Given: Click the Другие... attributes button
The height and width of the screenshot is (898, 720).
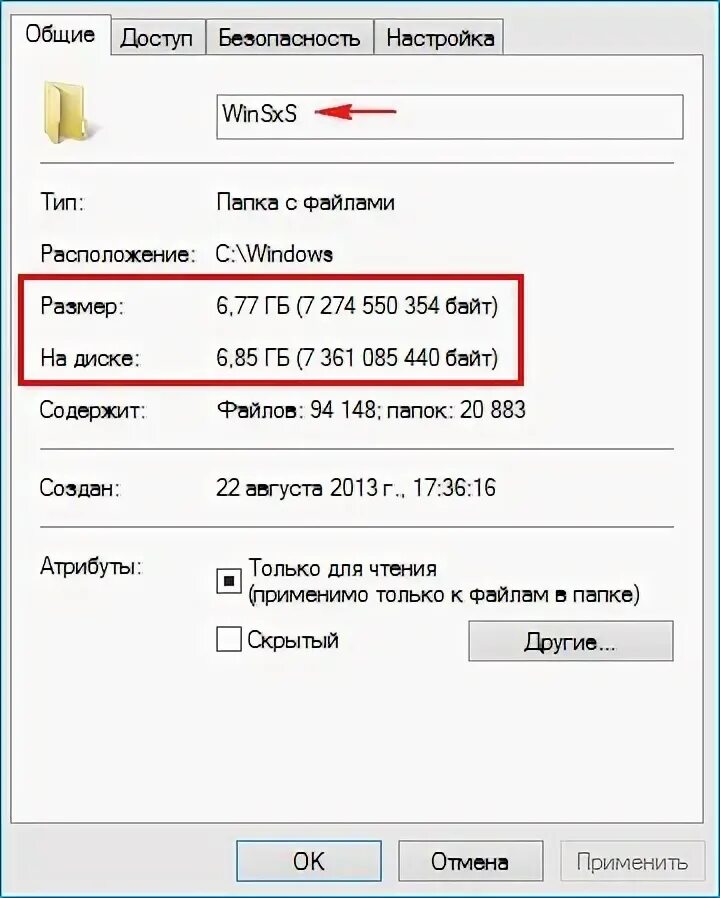Looking at the screenshot, I should [571, 641].
